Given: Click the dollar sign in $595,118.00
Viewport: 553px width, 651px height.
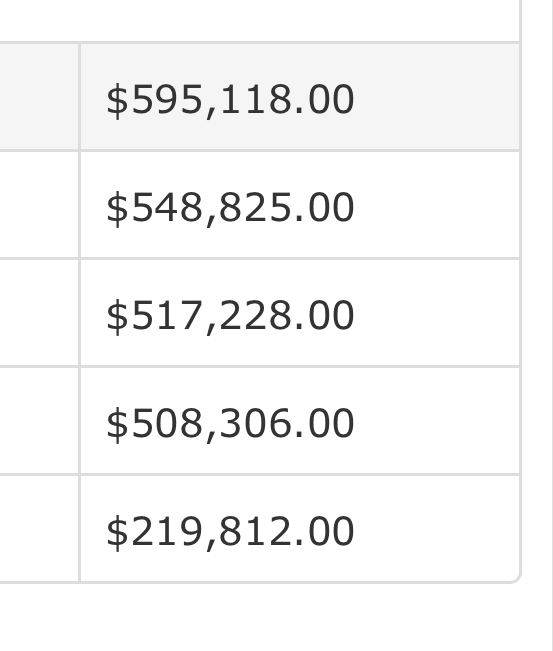Looking at the screenshot, I should tap(117, 100).
